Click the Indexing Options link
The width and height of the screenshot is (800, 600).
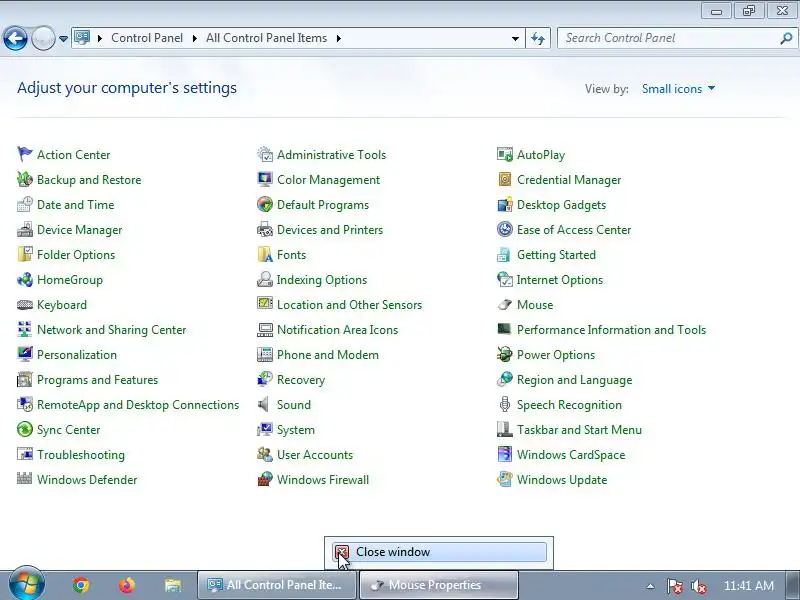click(x=321, y=280)
